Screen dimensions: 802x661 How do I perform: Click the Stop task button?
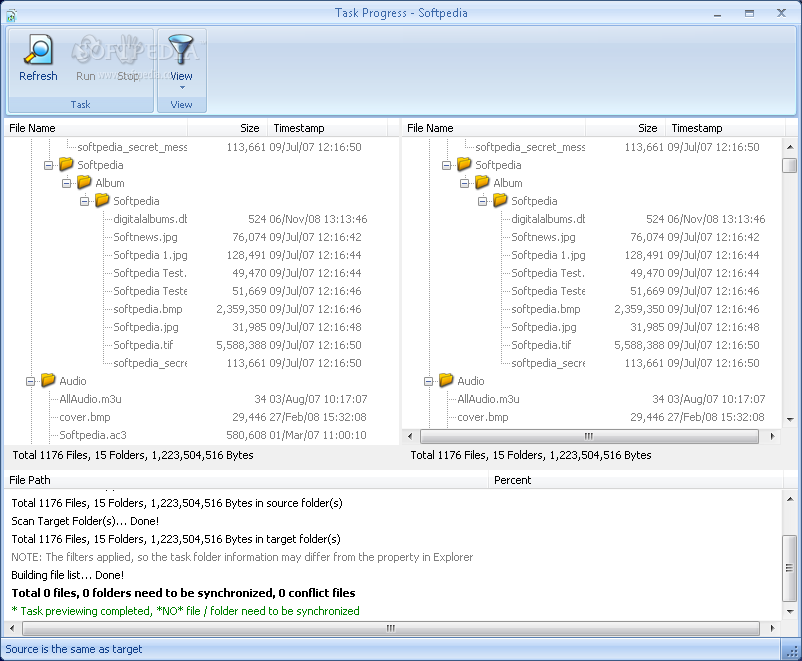pos(128,56)
